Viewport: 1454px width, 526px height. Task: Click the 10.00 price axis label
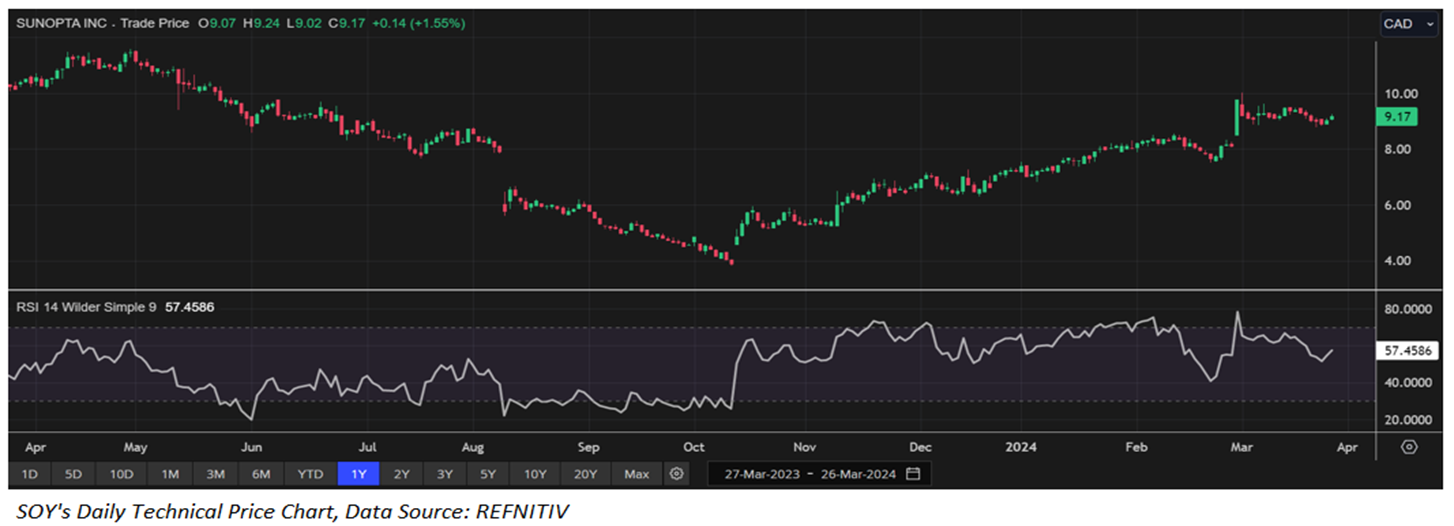1400,94
